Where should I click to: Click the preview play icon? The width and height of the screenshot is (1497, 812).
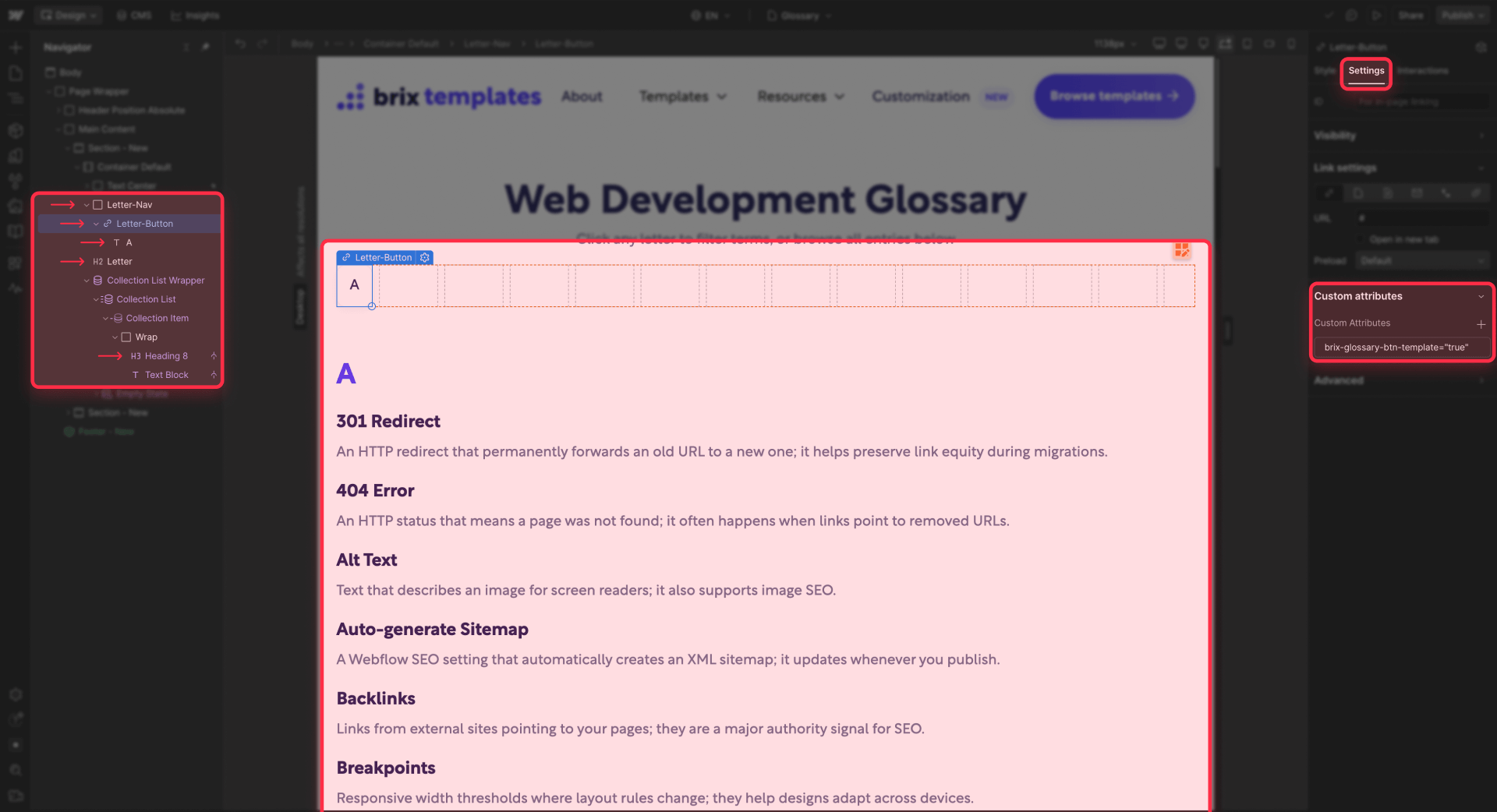pyautogui.click(x=1376, y=15)
